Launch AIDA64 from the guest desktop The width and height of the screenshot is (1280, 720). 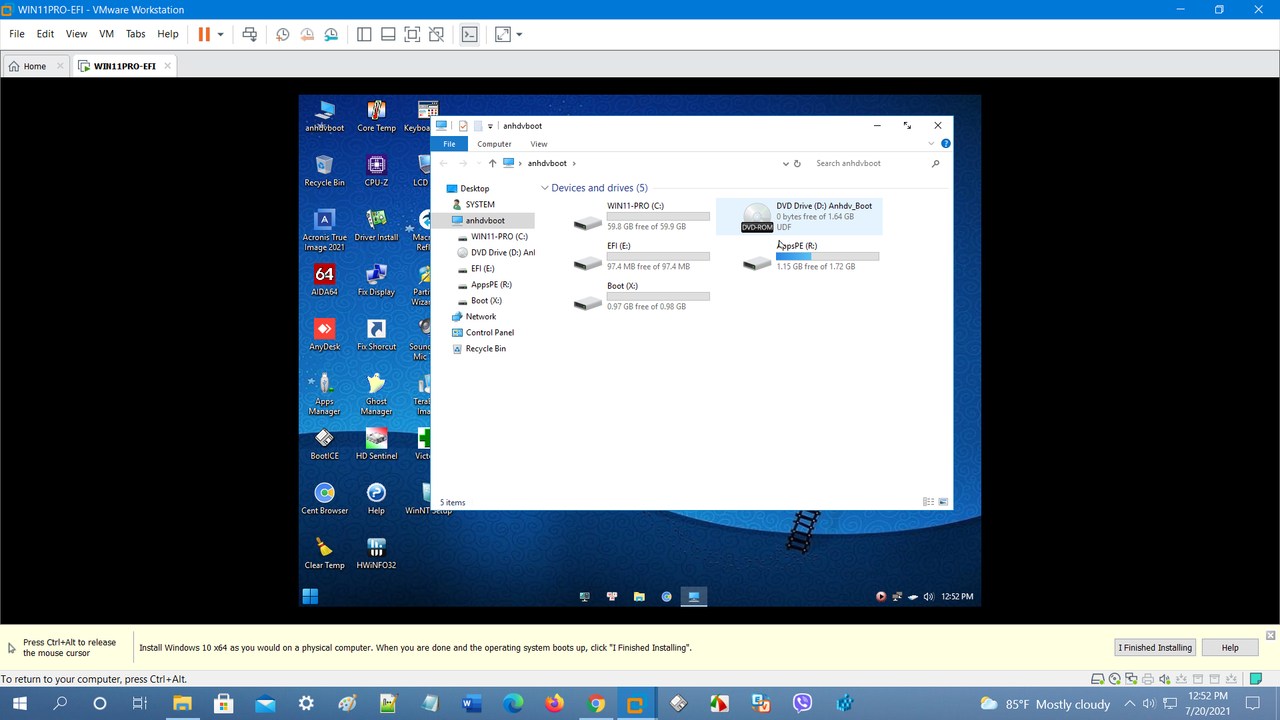click(x=324, y=280)
